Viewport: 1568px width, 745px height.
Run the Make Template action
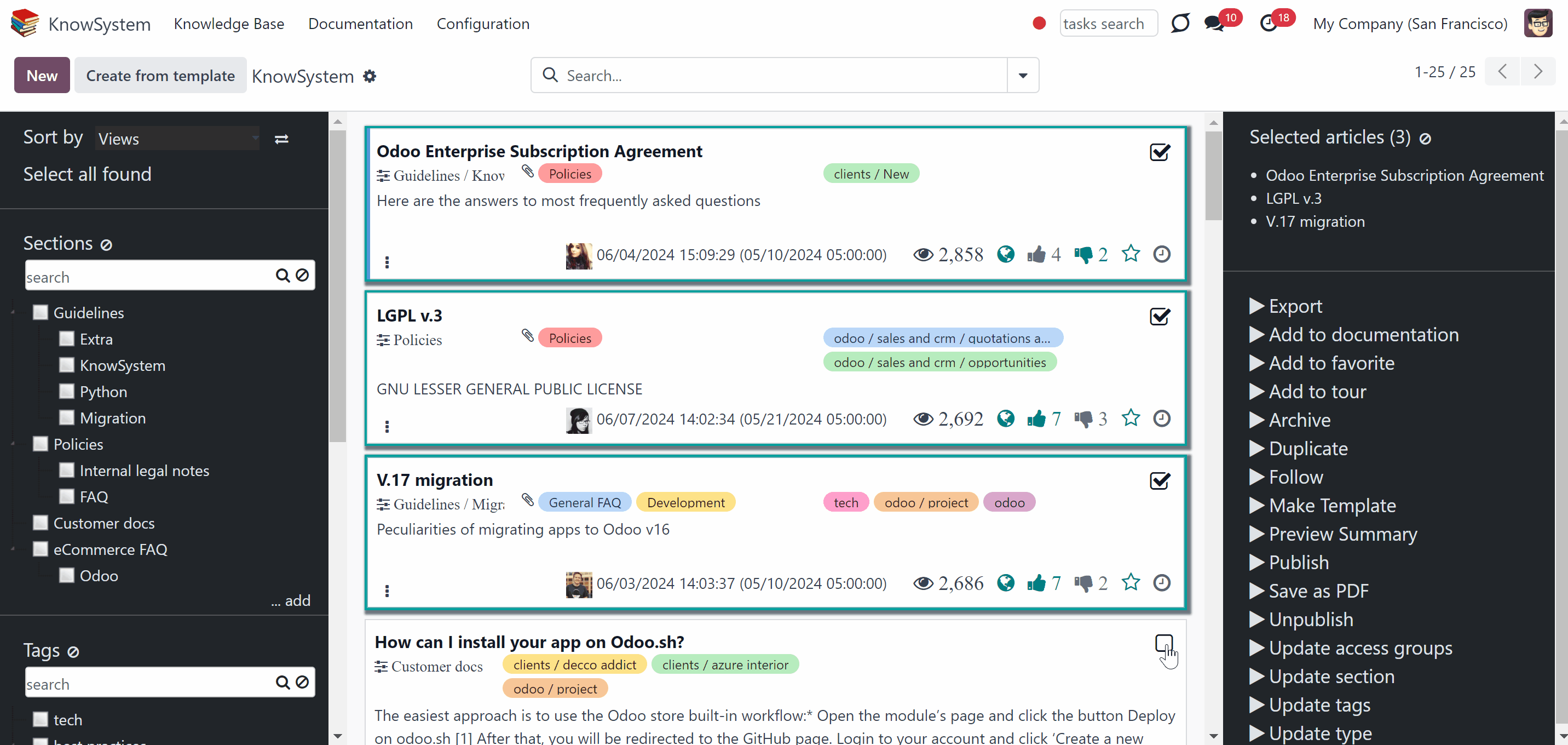coord(1322,506)
